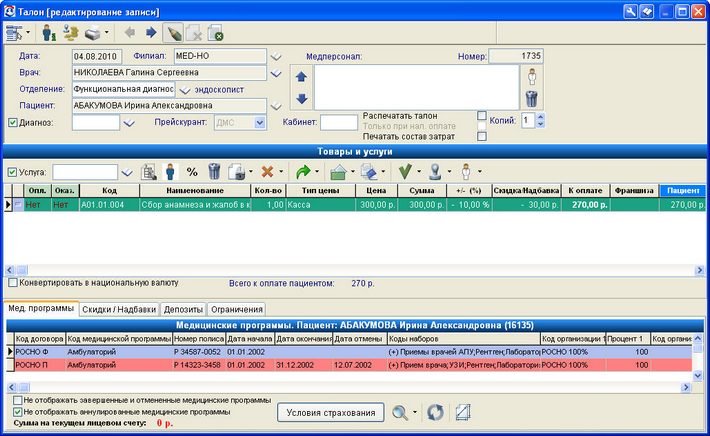The image size is (710, 436).
Task: Open the Отделение lookup arrow
Action: click(185, 90)
